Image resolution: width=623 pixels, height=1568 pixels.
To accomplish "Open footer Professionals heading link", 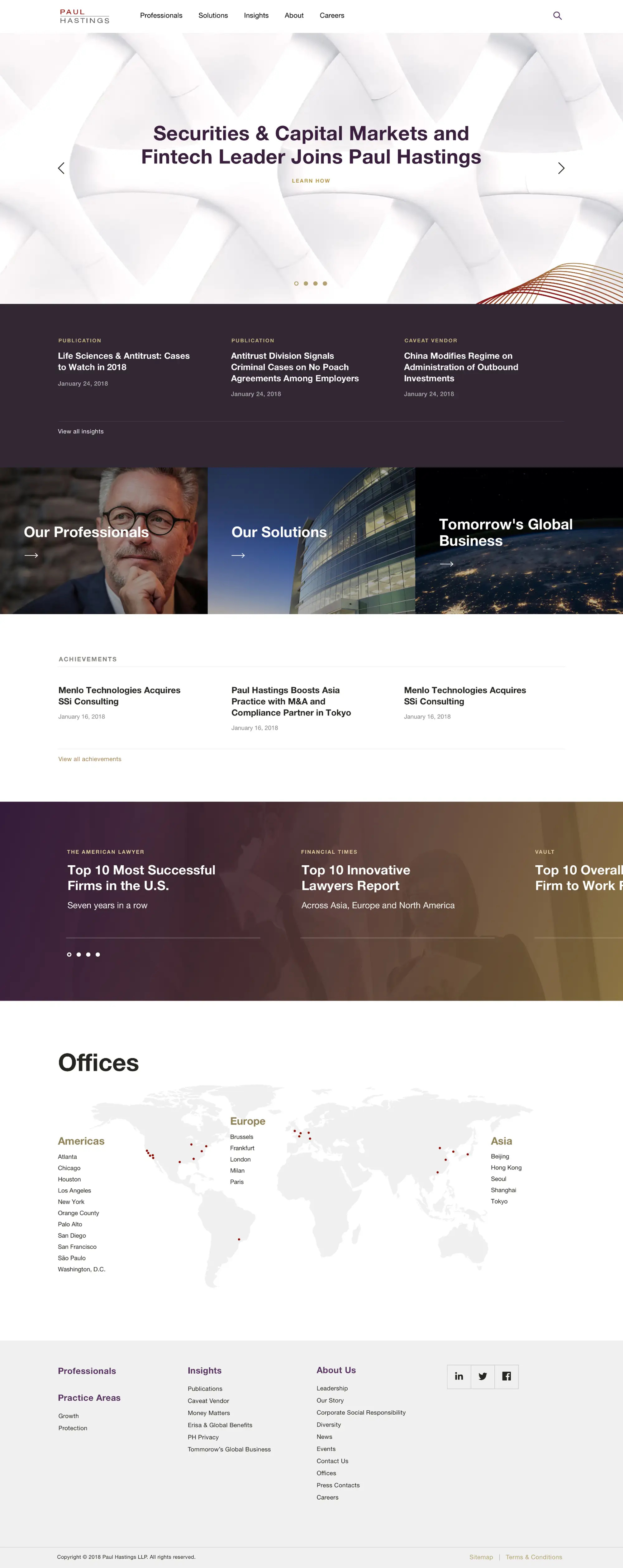I will [x=87, y=1371].
